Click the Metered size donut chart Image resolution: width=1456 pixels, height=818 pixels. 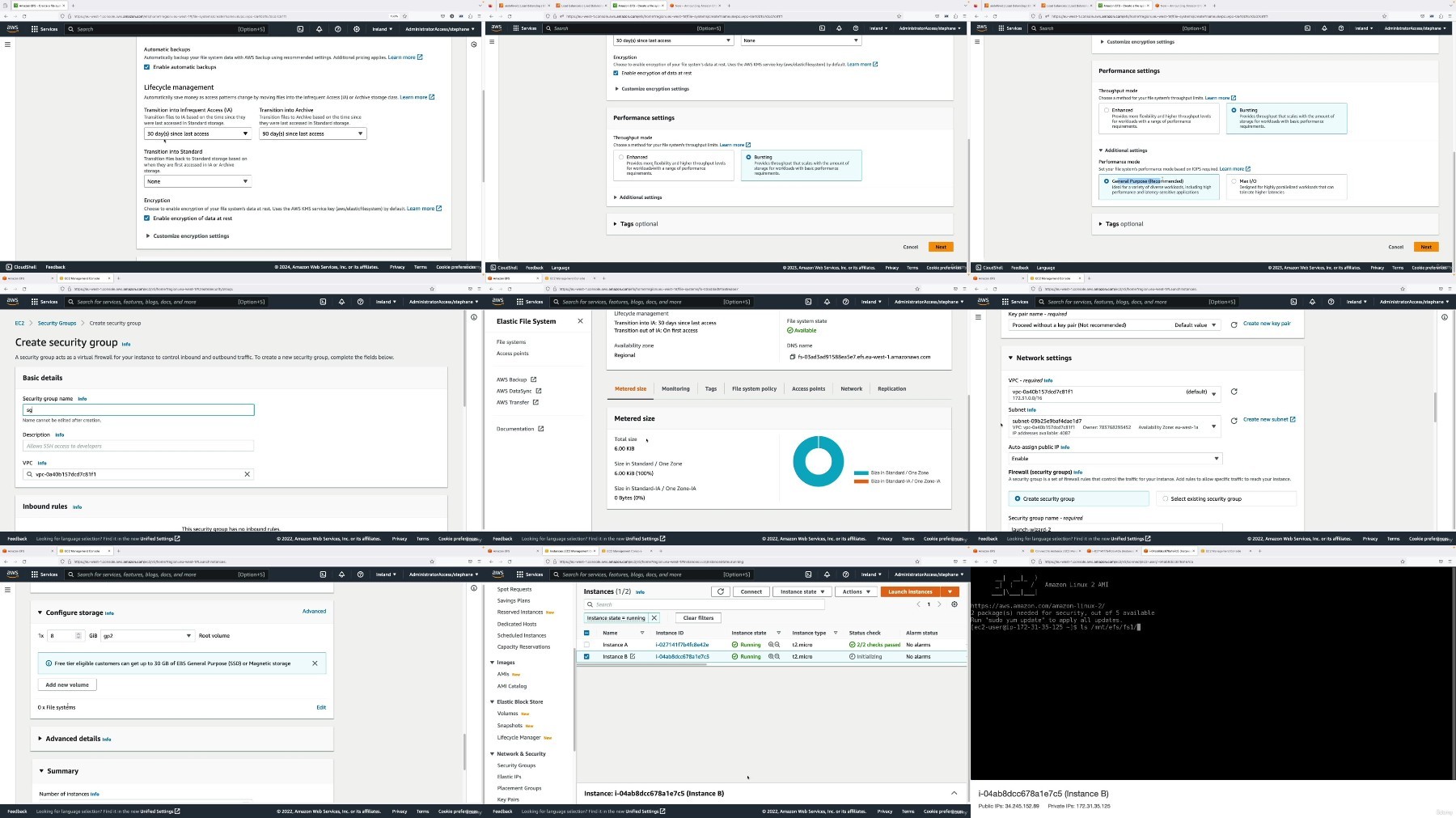point(819,461)
